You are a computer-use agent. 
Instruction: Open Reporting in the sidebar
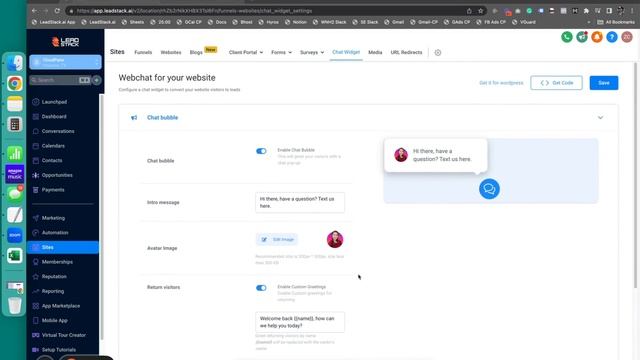[53, 291]
